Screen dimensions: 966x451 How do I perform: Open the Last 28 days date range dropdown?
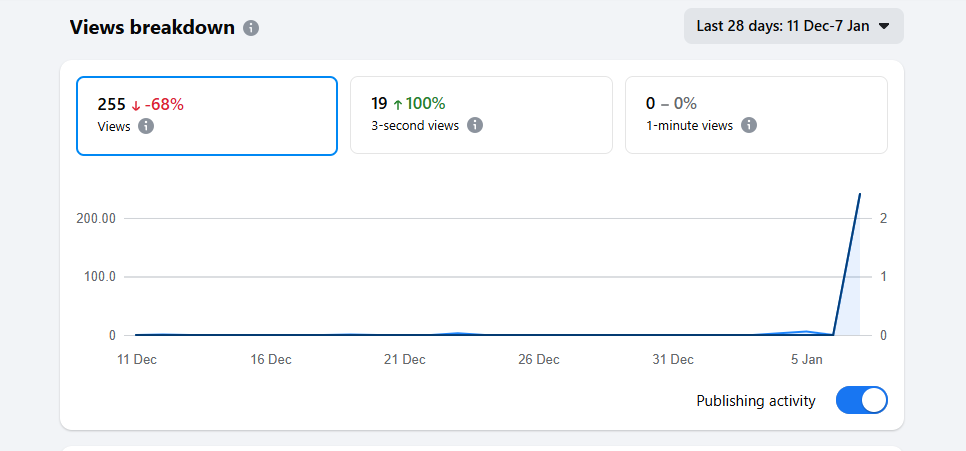coord(793,26)
